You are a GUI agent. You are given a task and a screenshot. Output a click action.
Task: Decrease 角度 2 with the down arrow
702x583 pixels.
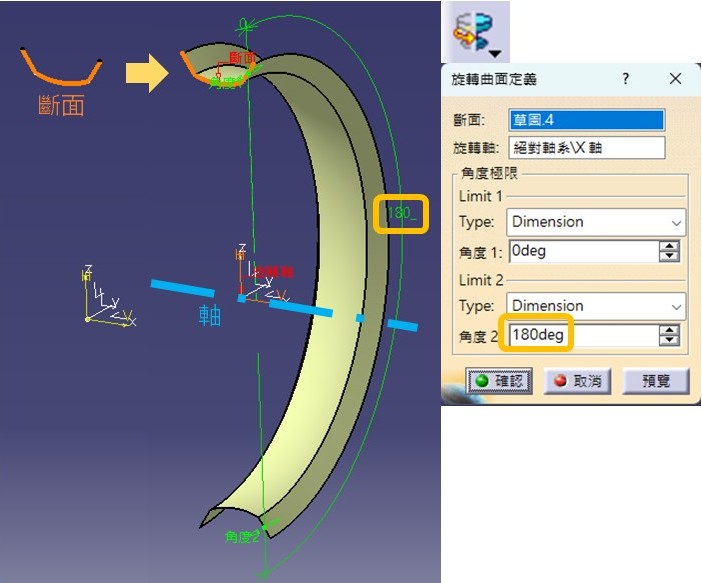tap(669, 340)
